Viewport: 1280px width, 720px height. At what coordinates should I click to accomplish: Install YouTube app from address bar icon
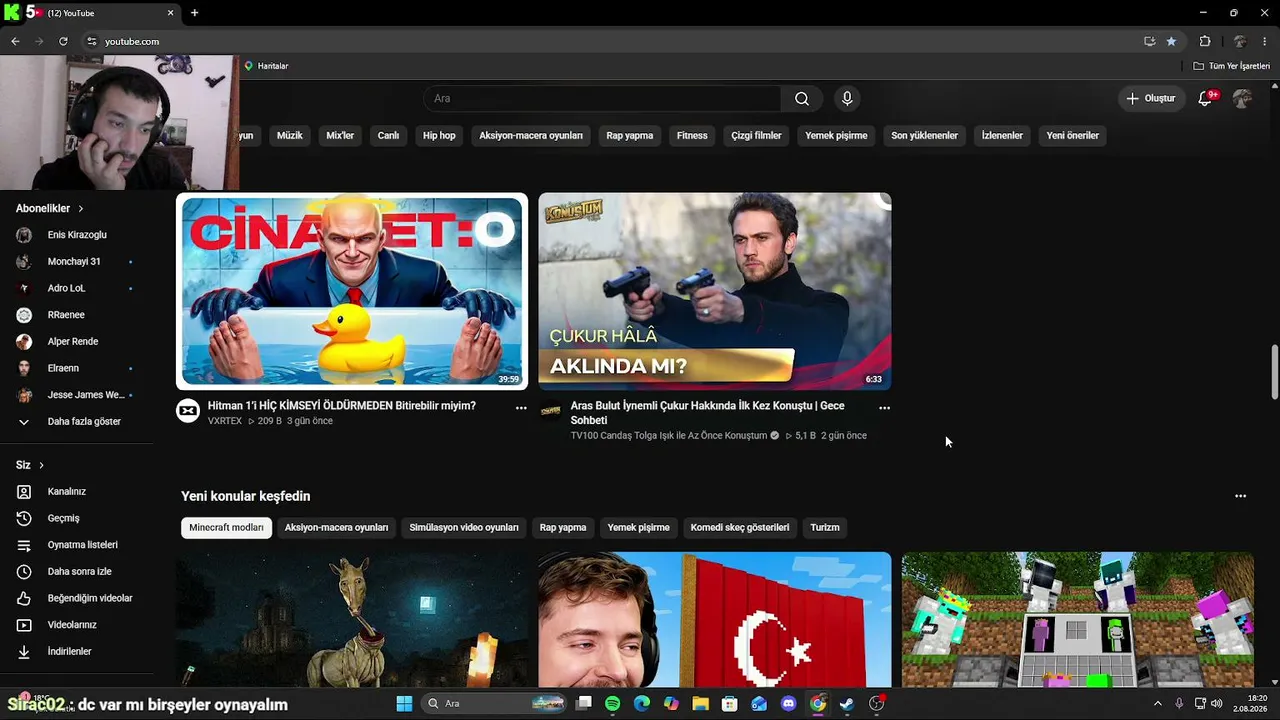(x=1150, y=41)
